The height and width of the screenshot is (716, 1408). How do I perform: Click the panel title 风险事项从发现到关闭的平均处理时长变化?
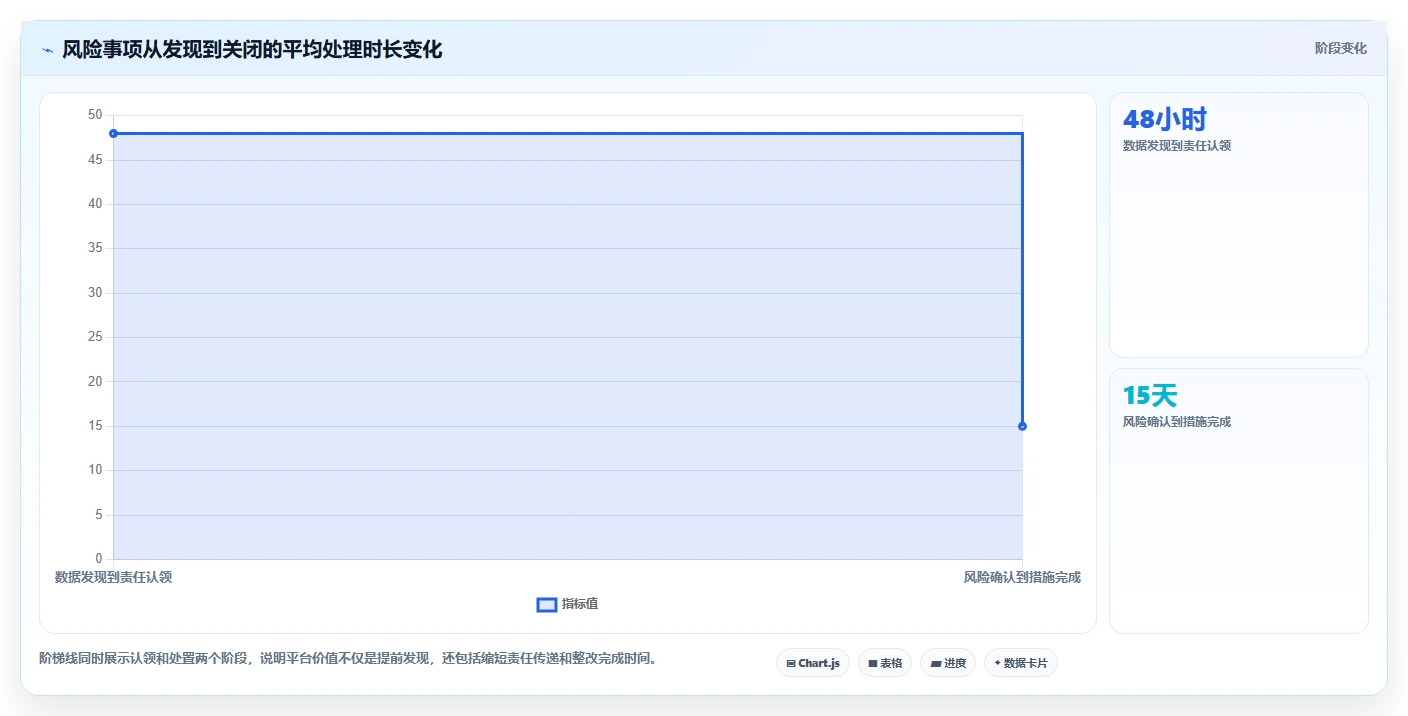[x=252, y=49]
